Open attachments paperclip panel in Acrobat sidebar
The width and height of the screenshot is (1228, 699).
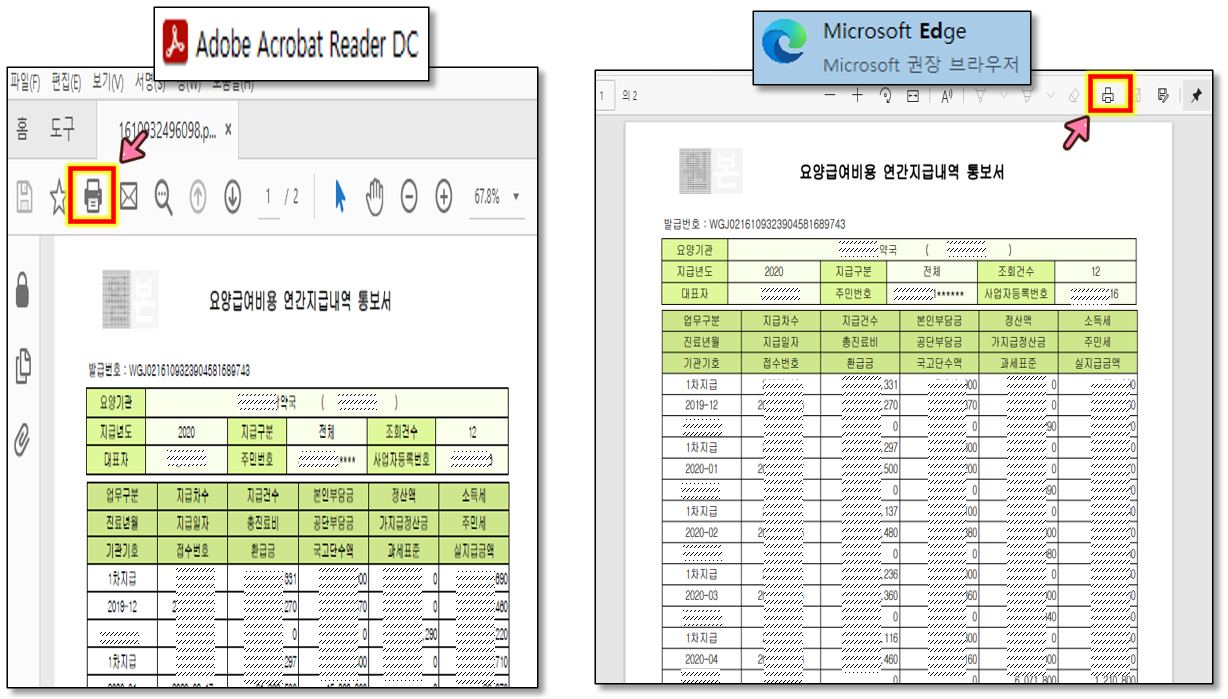point(23,439)
